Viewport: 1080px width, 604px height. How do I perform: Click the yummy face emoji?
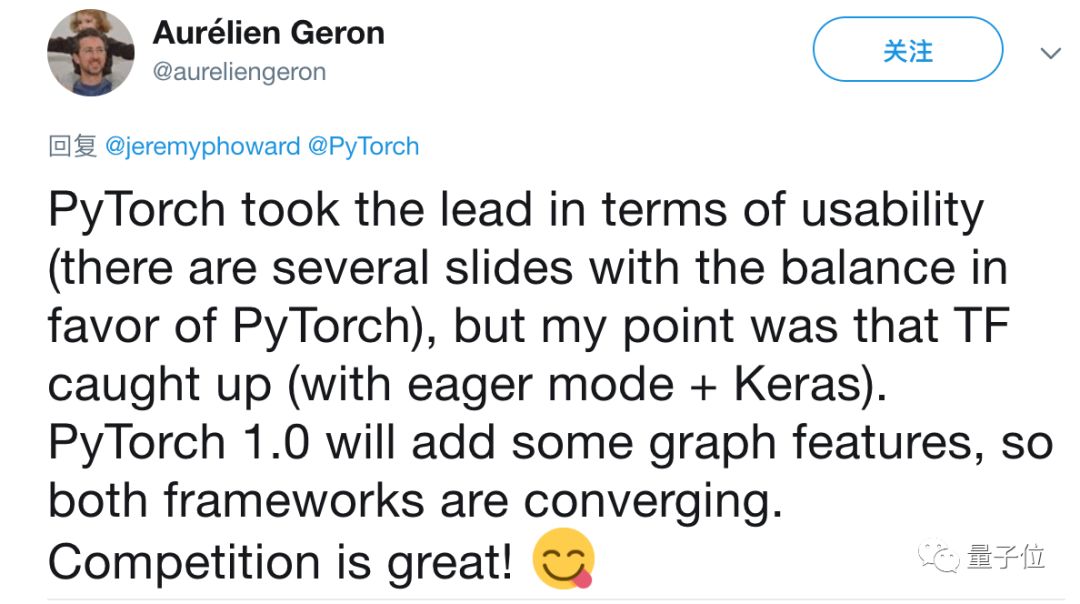click(x=563, y=559)
